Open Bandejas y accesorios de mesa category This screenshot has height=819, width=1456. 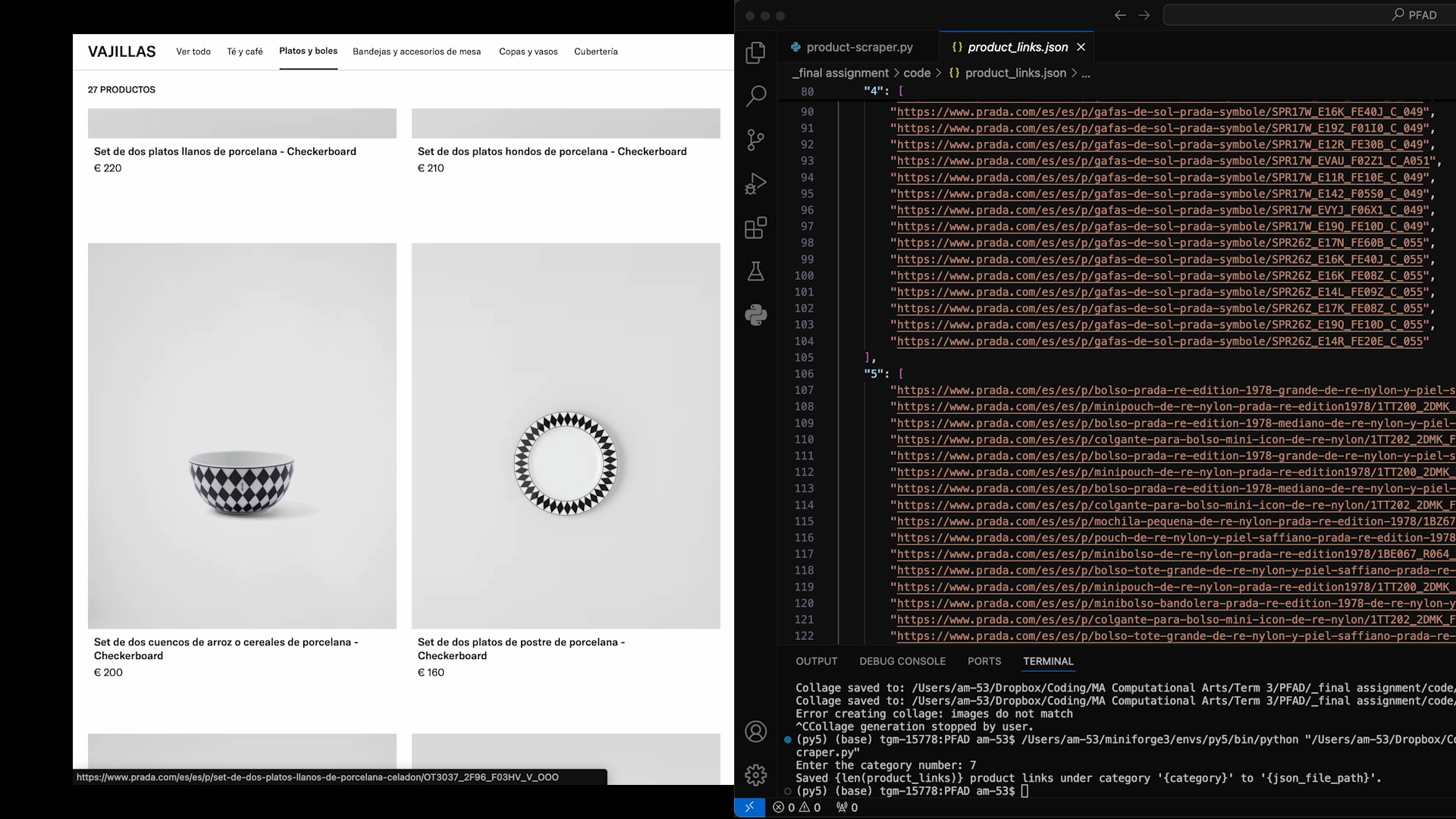pyautogui.click(x=416, y=52)
